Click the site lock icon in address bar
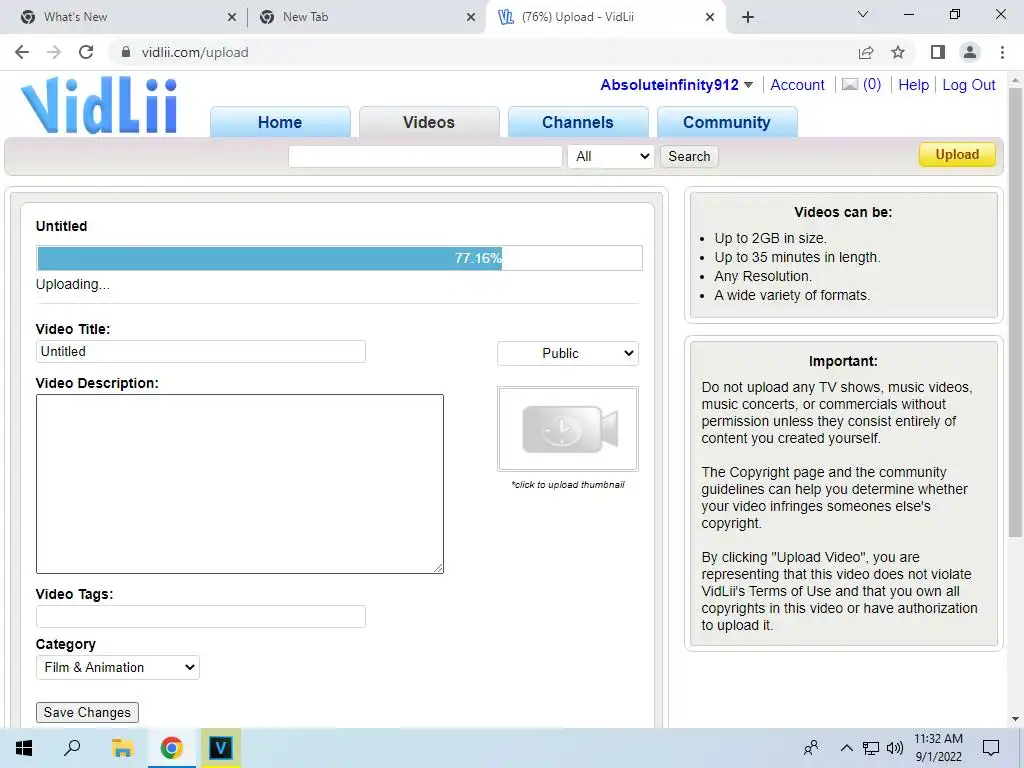 (126, 52)
